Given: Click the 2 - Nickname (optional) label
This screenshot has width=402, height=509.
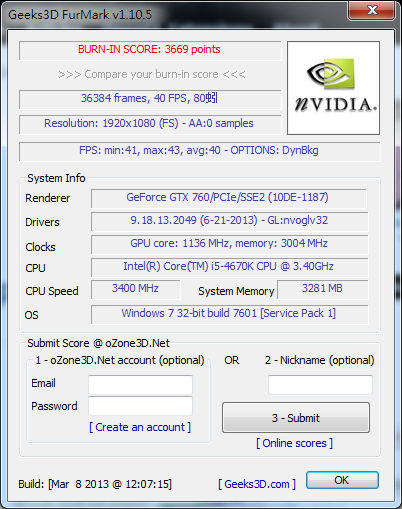Looking at the screenshot, I should [320, 360].
